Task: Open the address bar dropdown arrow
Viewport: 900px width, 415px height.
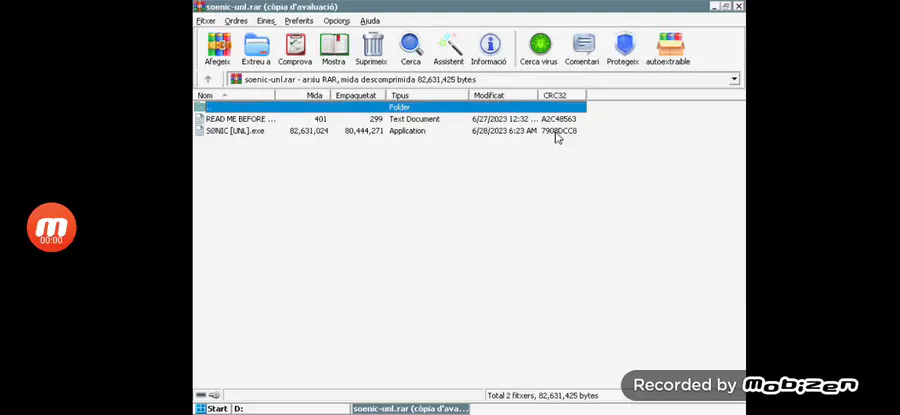Action: (x=734, y=79)
